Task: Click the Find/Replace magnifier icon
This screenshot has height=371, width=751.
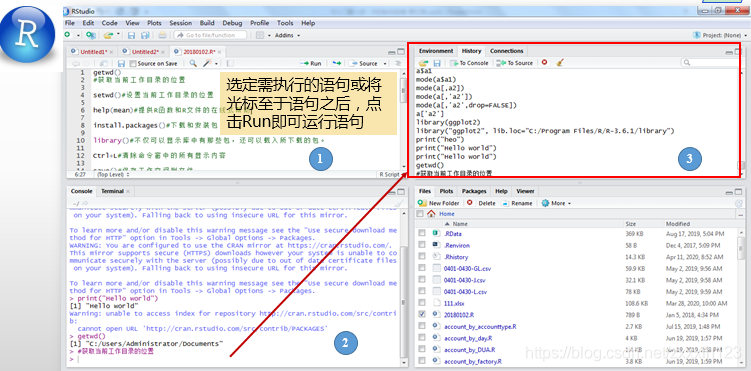Action: (193, 63)
